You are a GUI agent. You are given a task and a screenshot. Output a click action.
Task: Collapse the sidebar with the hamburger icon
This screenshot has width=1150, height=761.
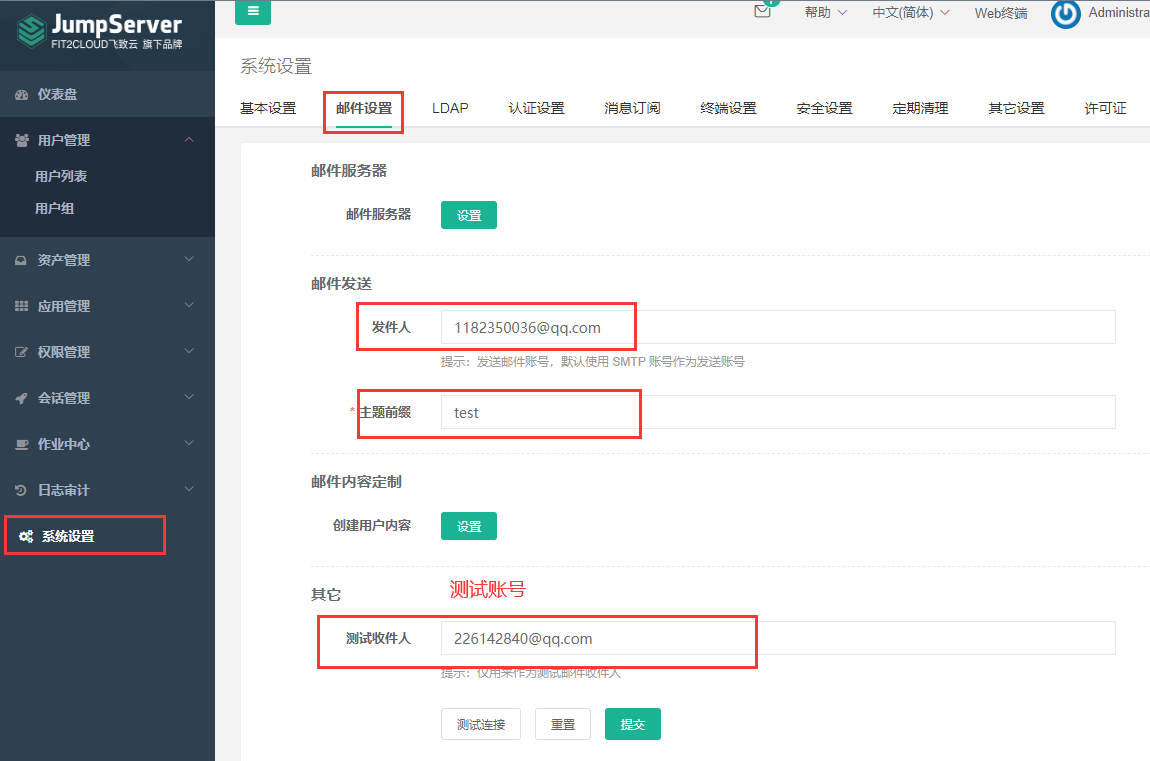pos(252,13)
